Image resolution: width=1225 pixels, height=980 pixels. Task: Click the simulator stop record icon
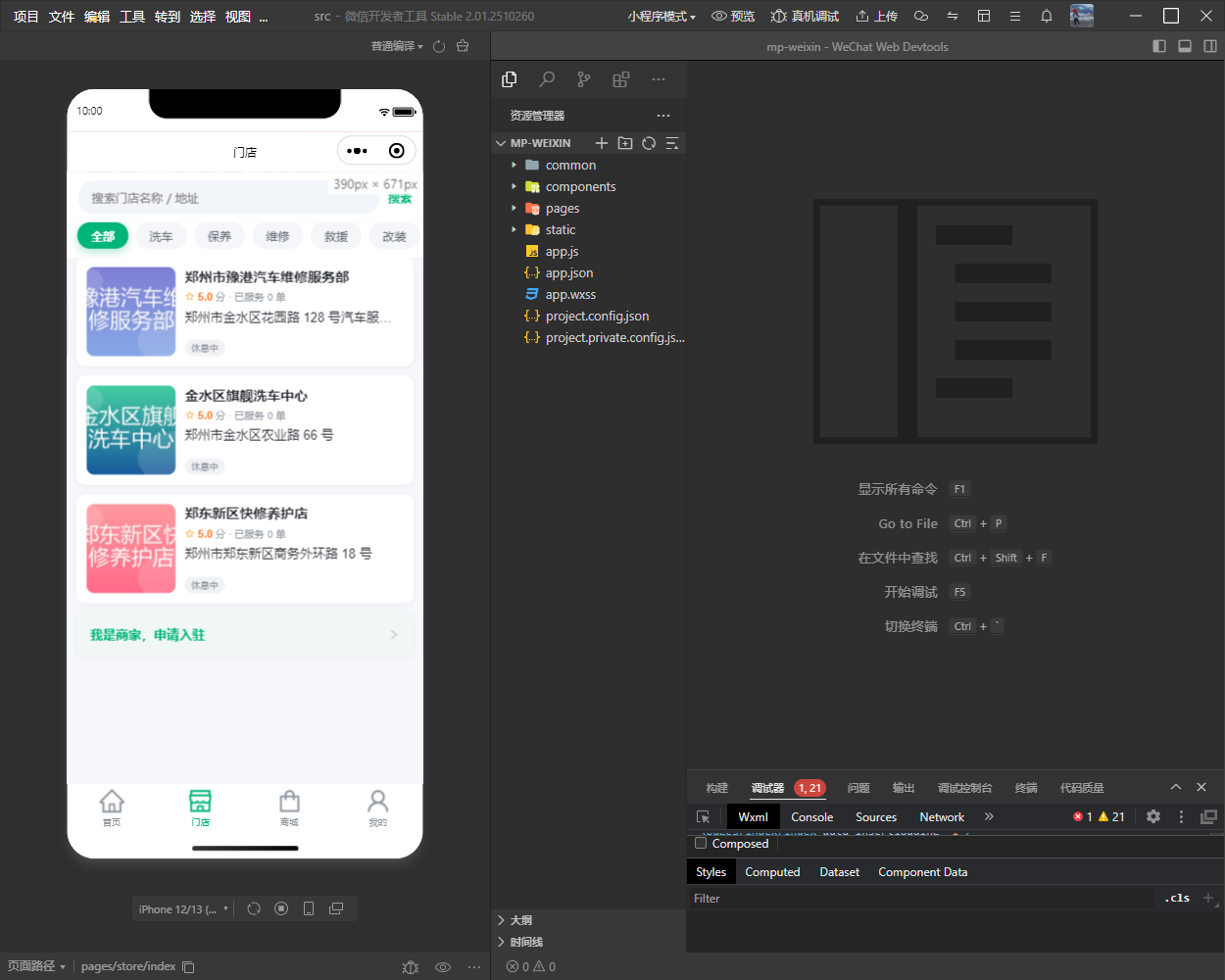point(281,908)
